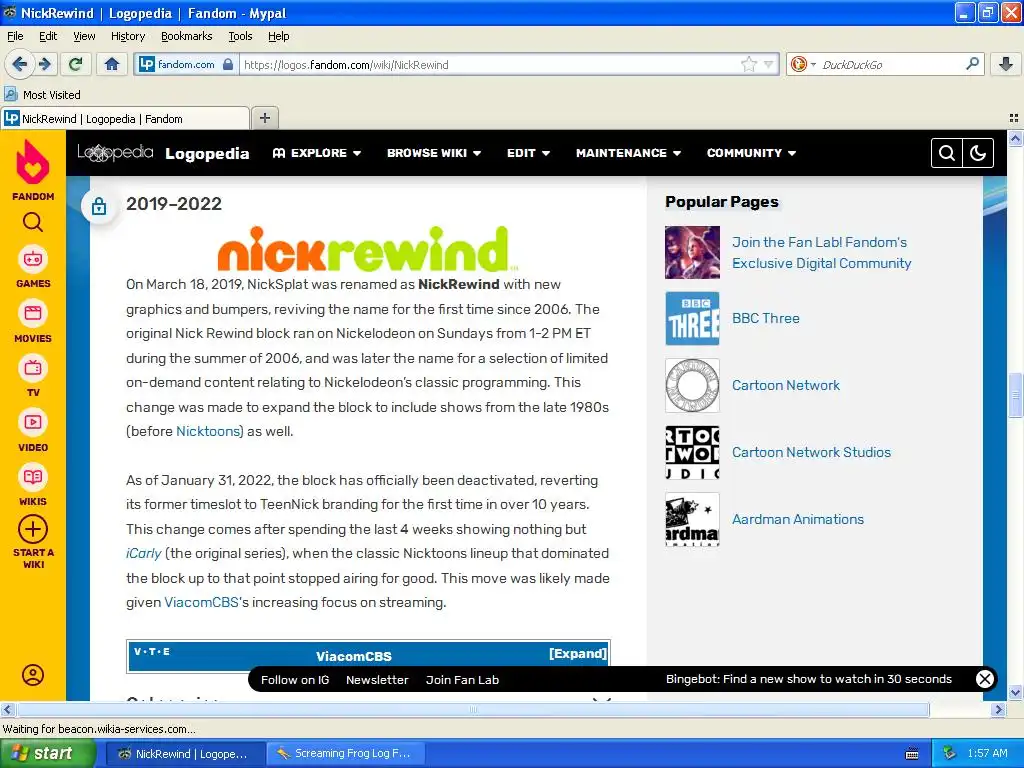This screenshot has height=768, width=1024.
Task: Open the Maintenance dropdown menu
Action: coord(628,153)
